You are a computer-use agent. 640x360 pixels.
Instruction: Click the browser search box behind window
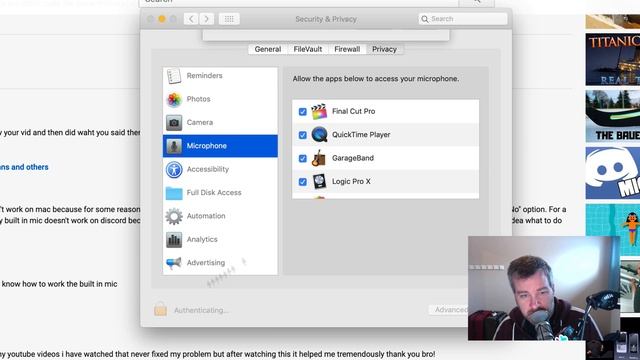coord(299,2)
